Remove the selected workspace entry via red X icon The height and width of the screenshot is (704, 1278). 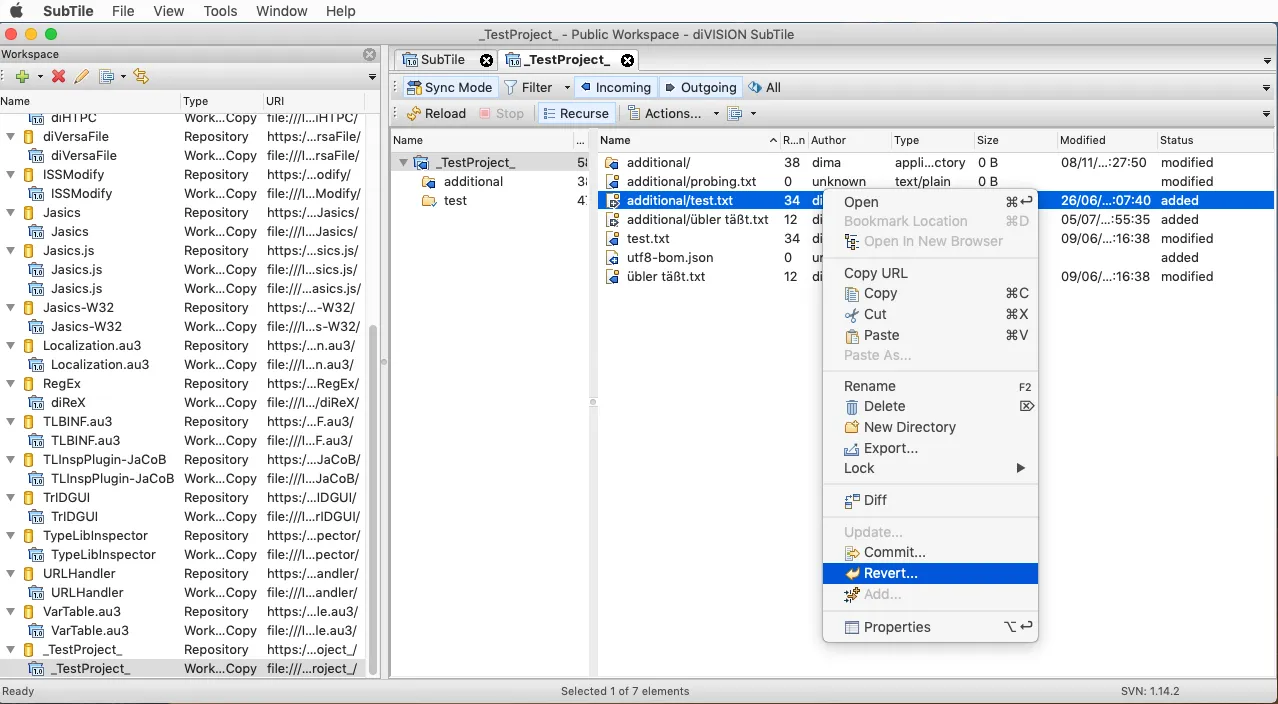point(58,76)
